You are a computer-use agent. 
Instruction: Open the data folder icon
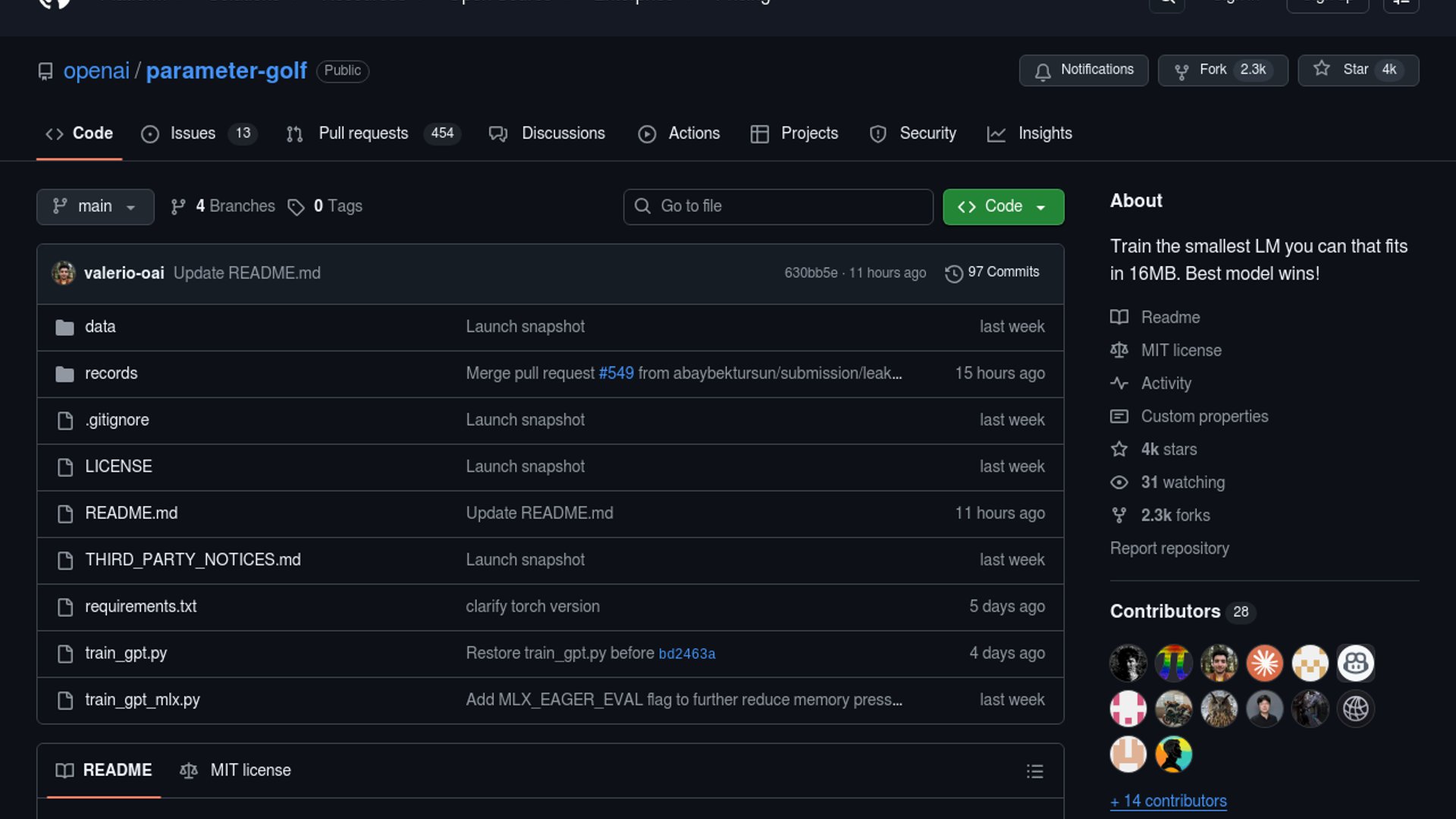(x=65, y=328)
